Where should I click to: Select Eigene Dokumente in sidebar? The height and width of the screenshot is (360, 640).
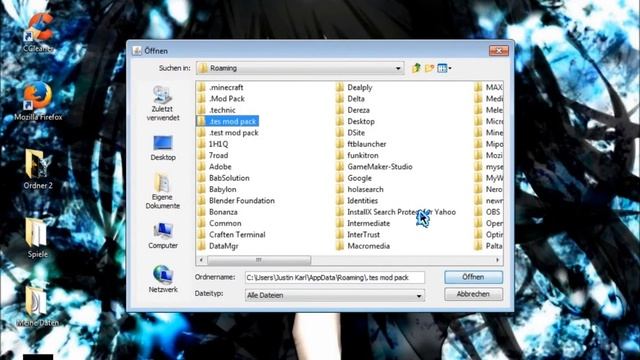[163, 191]
